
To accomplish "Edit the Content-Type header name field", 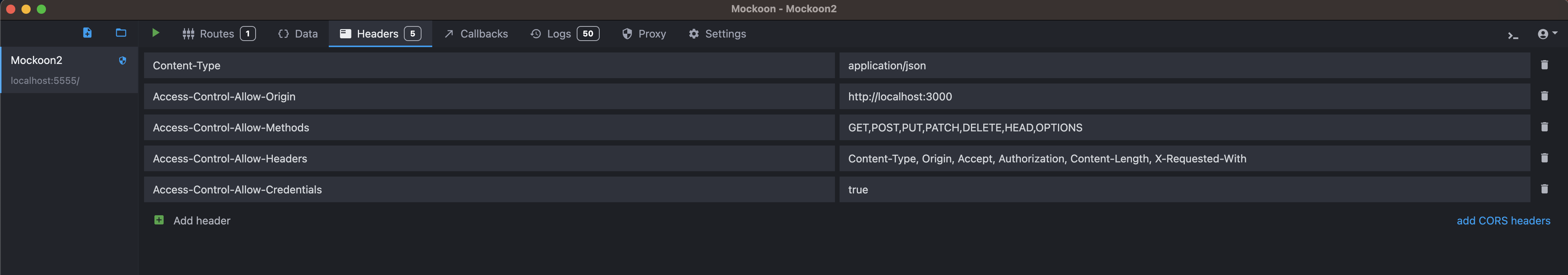I will coord(489,65).
